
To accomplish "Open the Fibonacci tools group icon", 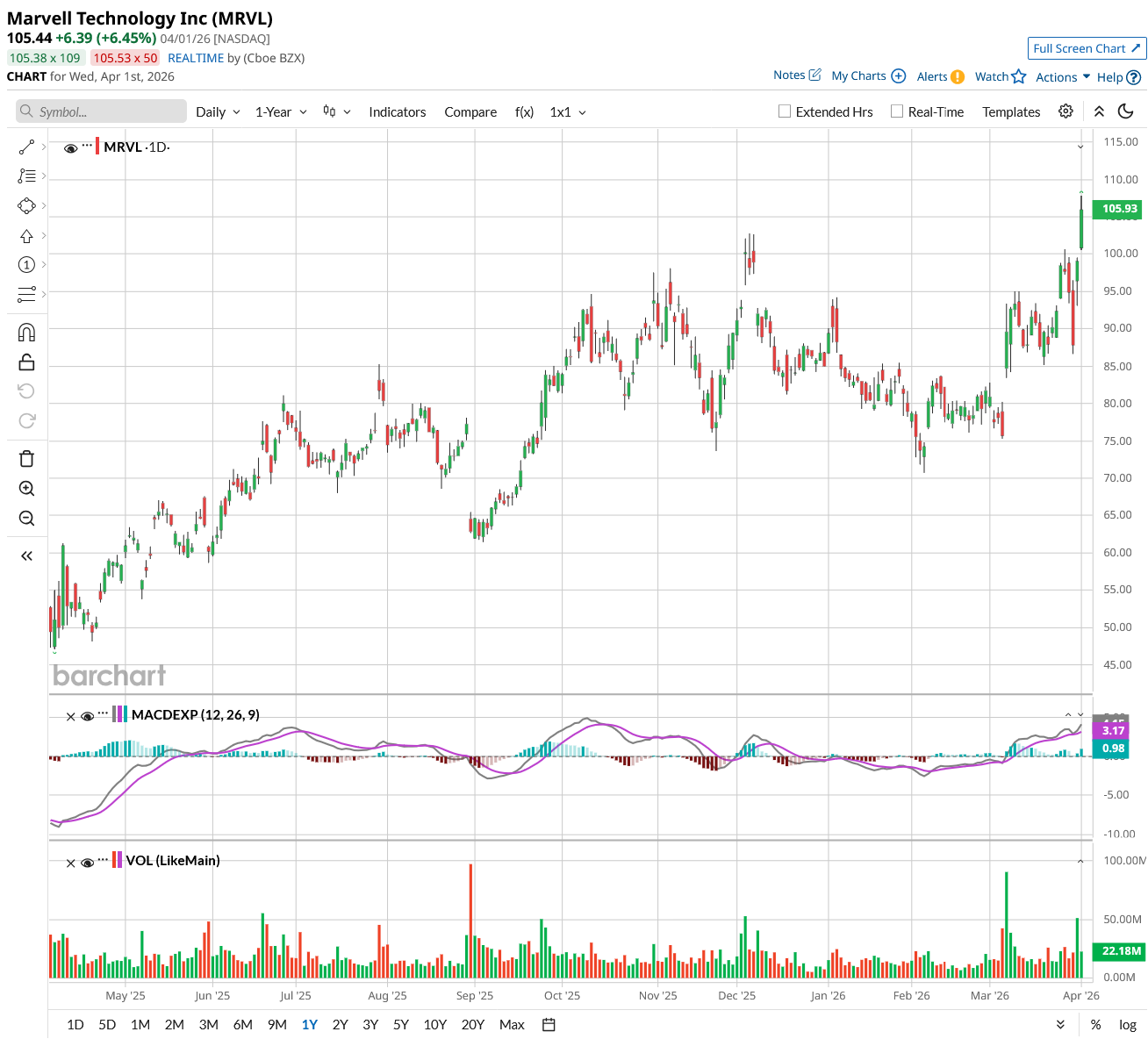I will tap(26, 176).
